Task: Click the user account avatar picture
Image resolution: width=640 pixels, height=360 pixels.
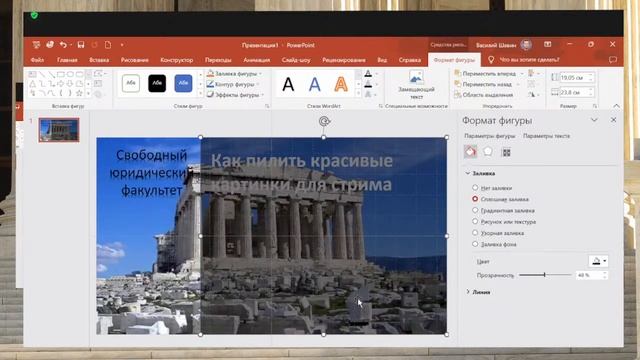Action: [x=526, y=44]
